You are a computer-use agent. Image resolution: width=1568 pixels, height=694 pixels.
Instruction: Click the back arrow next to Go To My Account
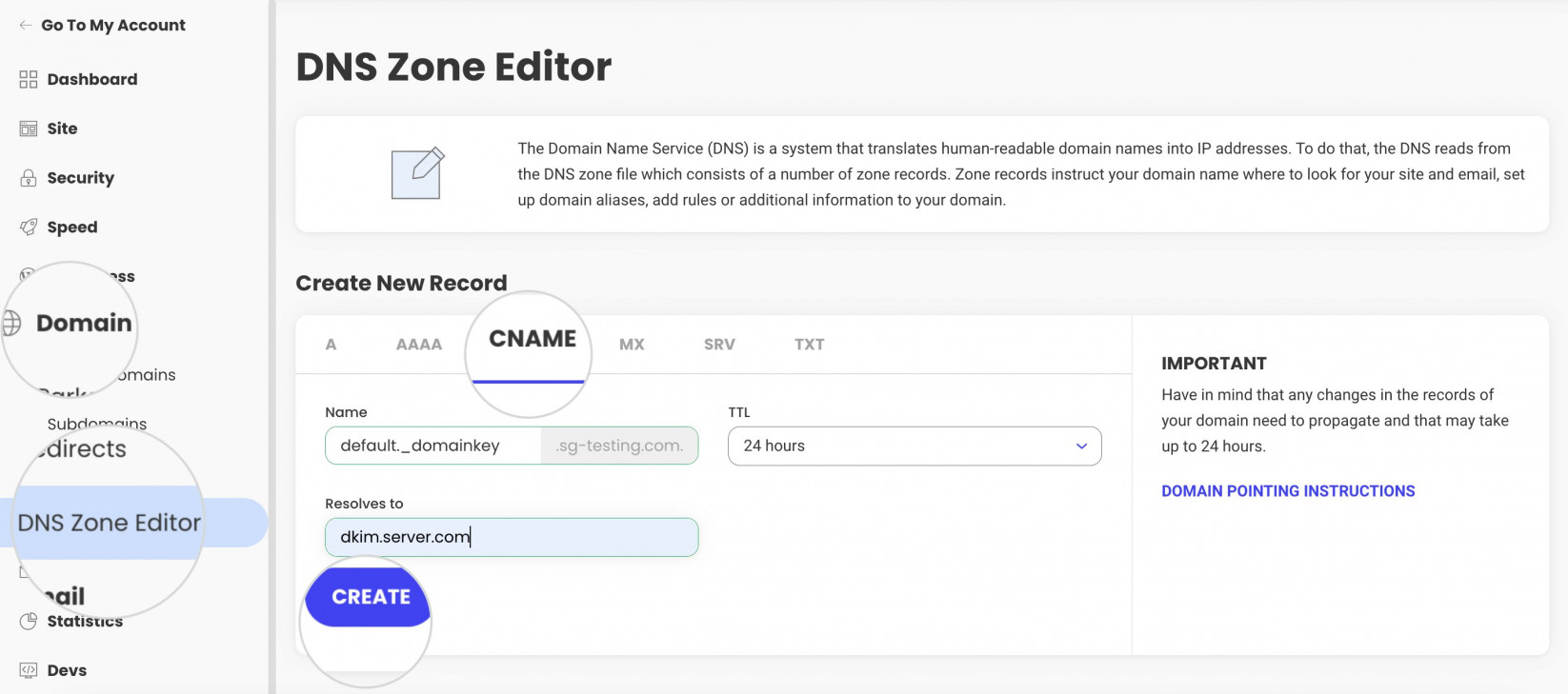(x=26, y=26)
